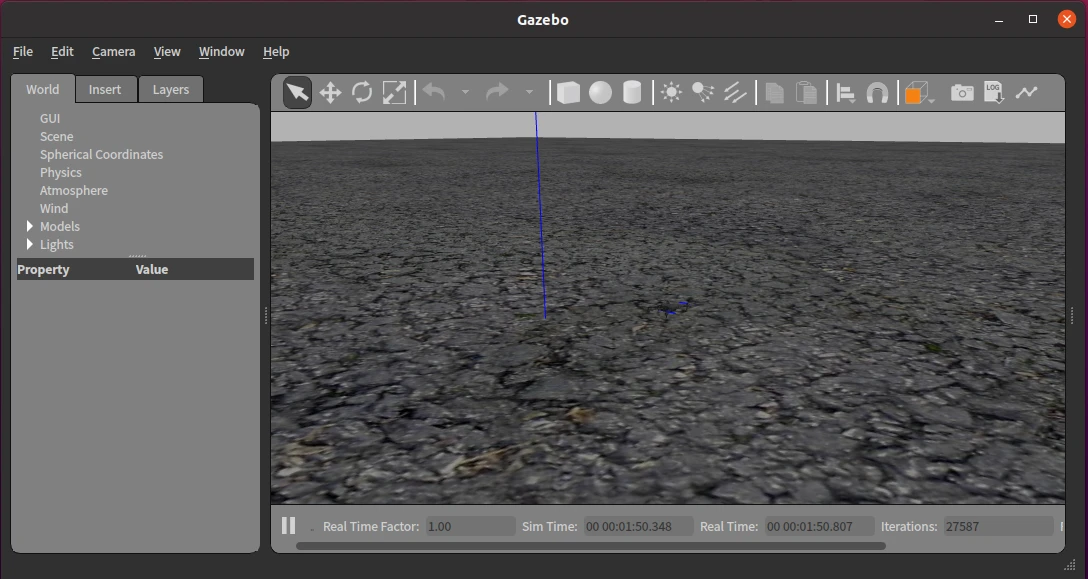Maximize the Gazebo window
The width and height of the screenshot is (1088, 579).
click(1032, 19)
